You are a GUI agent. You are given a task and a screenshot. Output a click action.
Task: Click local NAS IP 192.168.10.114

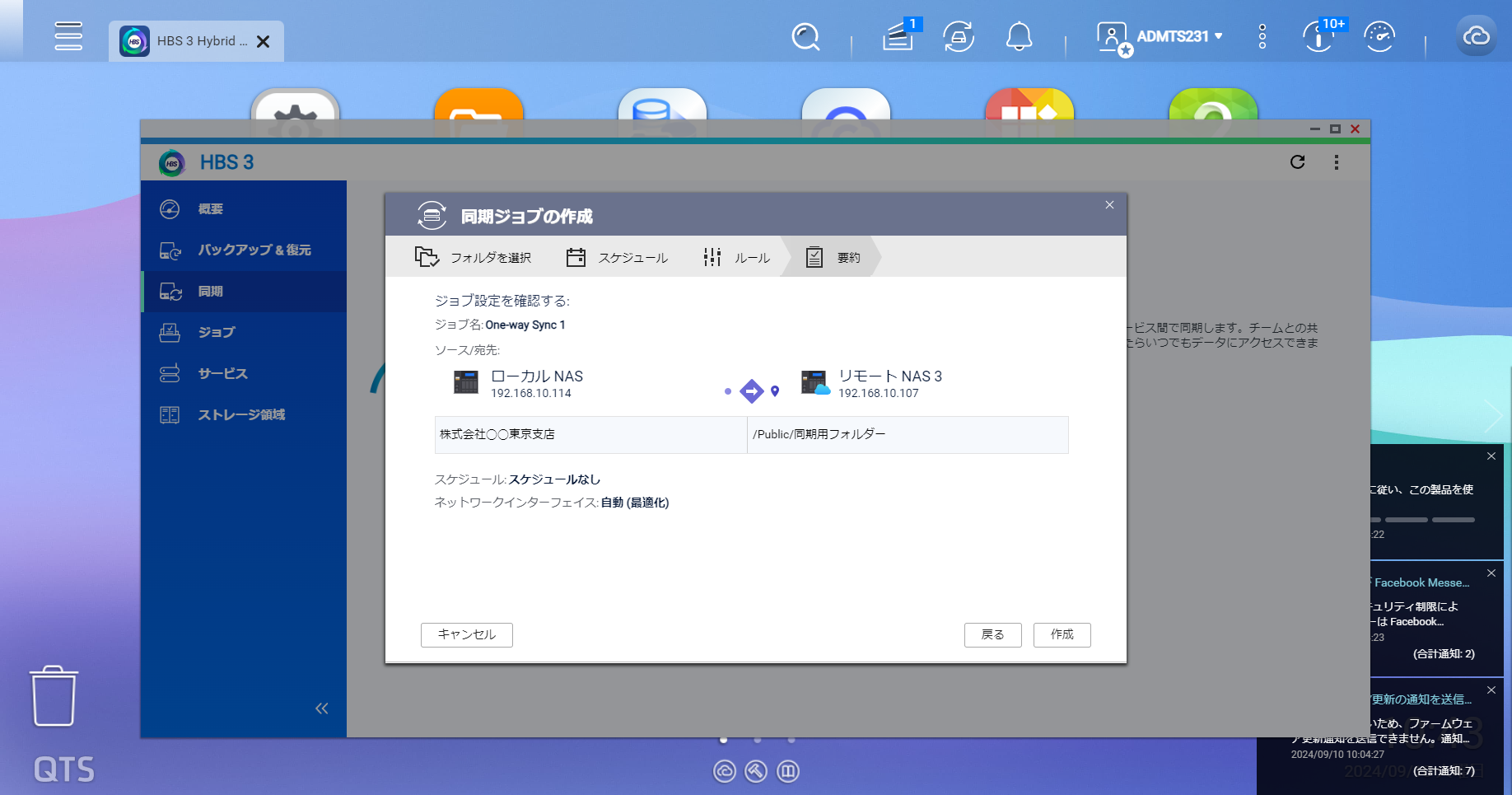click(531, 393)
